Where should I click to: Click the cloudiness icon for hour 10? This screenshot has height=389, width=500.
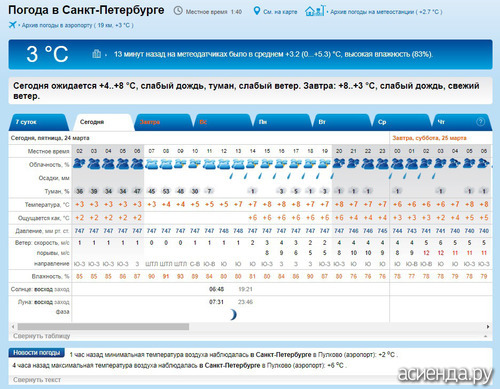[x=195, y=164]
